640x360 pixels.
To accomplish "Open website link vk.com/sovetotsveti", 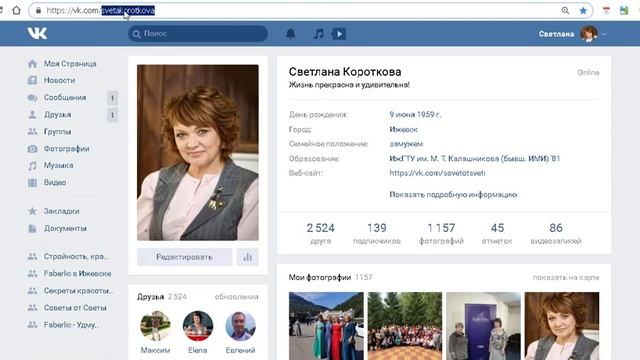I will 437,173.
